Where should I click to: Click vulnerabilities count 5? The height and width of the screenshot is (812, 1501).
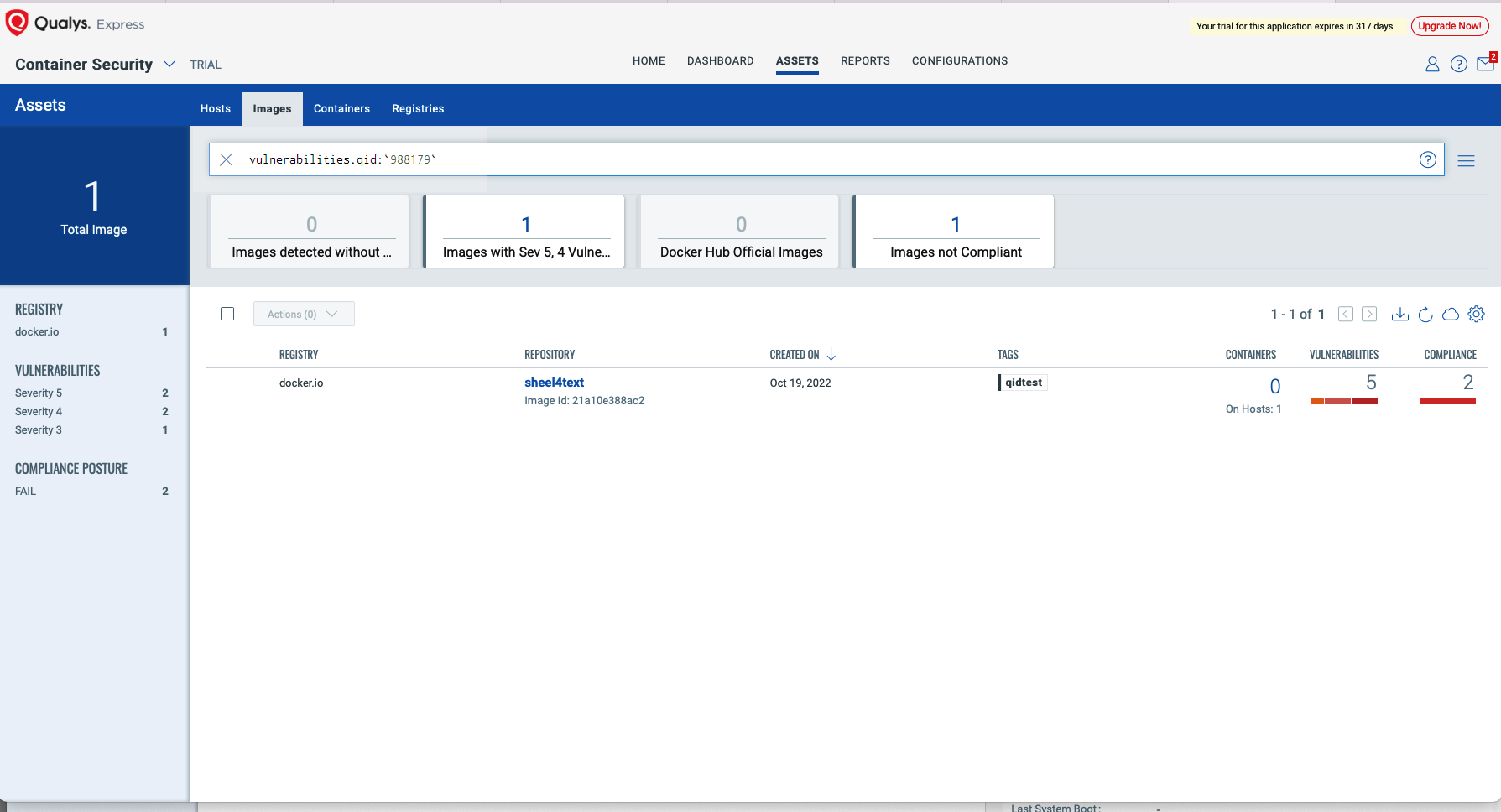(1371, 383)
